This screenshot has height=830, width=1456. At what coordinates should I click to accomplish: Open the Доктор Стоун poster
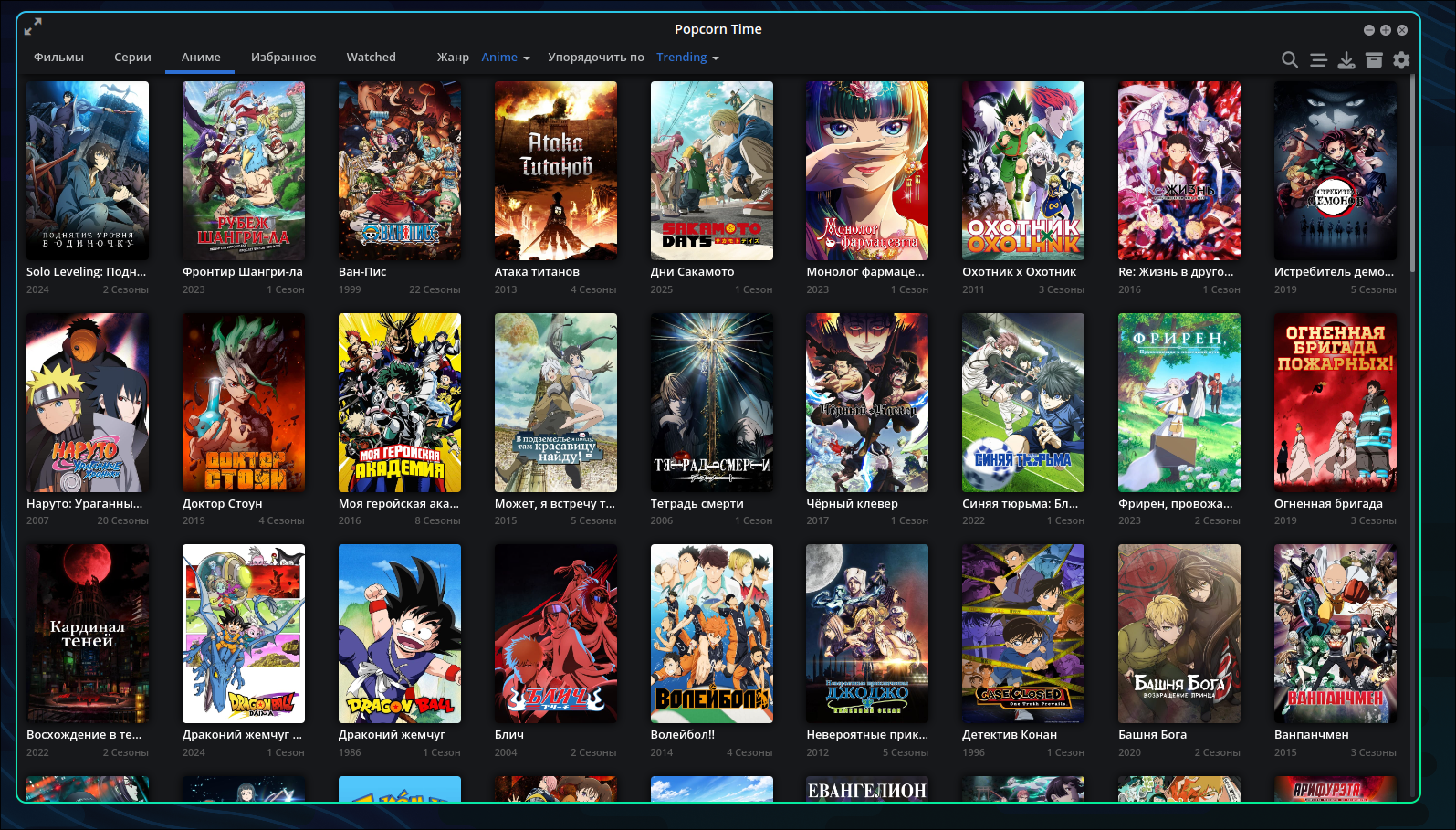tap(244, 403)
